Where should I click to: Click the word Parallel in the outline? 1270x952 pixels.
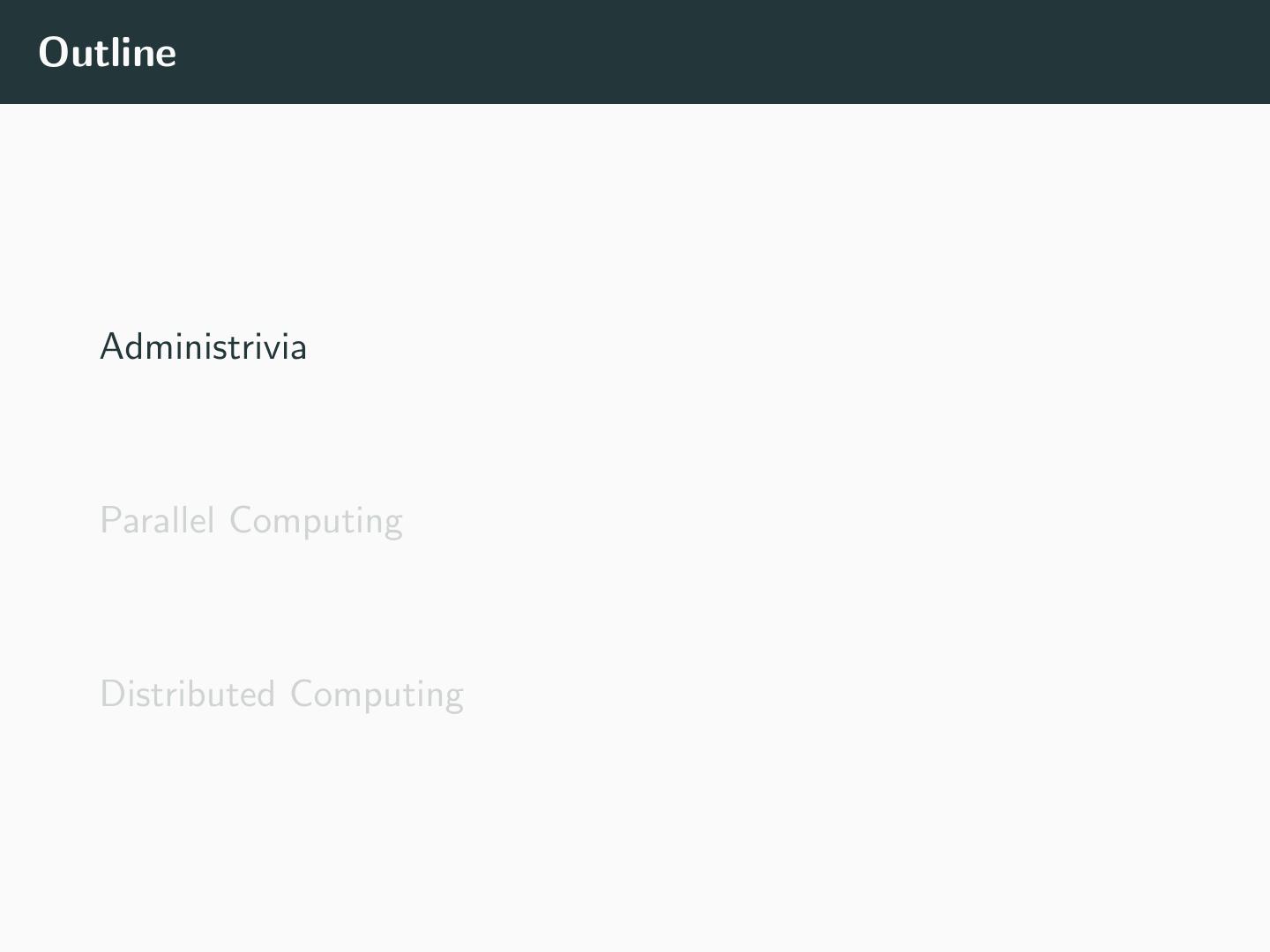coord(157,521)
